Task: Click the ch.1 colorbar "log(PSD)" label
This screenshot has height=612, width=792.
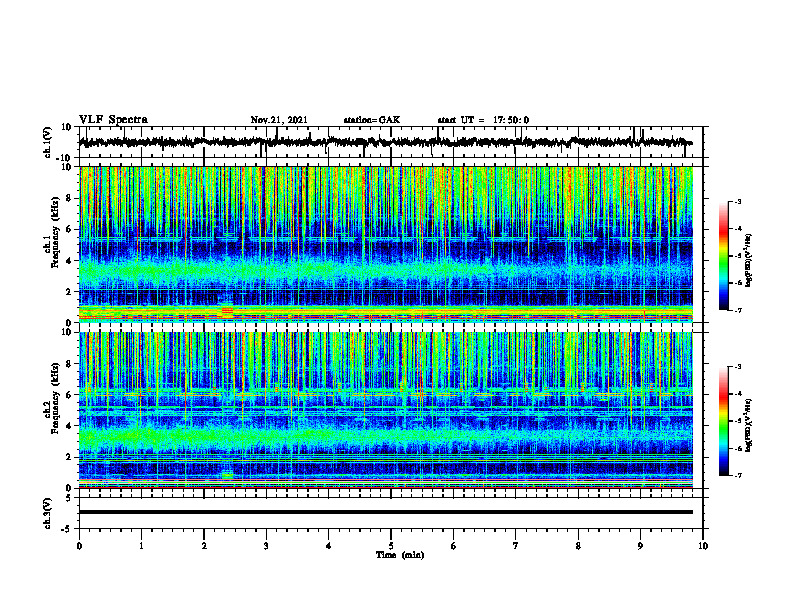Action: pos(748,261)
